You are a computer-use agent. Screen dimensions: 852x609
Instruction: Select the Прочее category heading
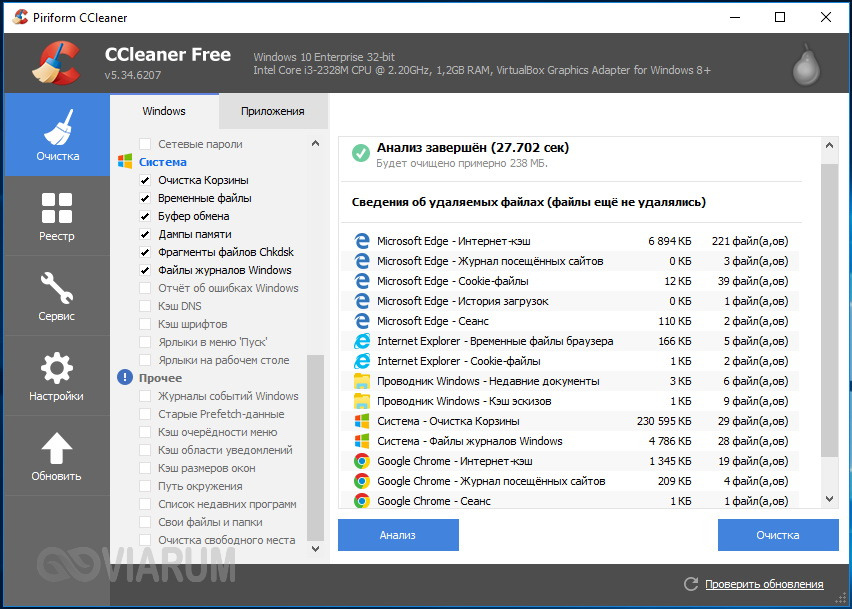point(160,378)
